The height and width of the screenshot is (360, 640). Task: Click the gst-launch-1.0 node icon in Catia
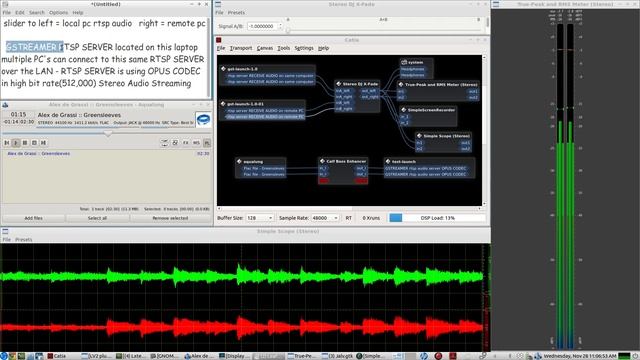(x=223, y=69)
